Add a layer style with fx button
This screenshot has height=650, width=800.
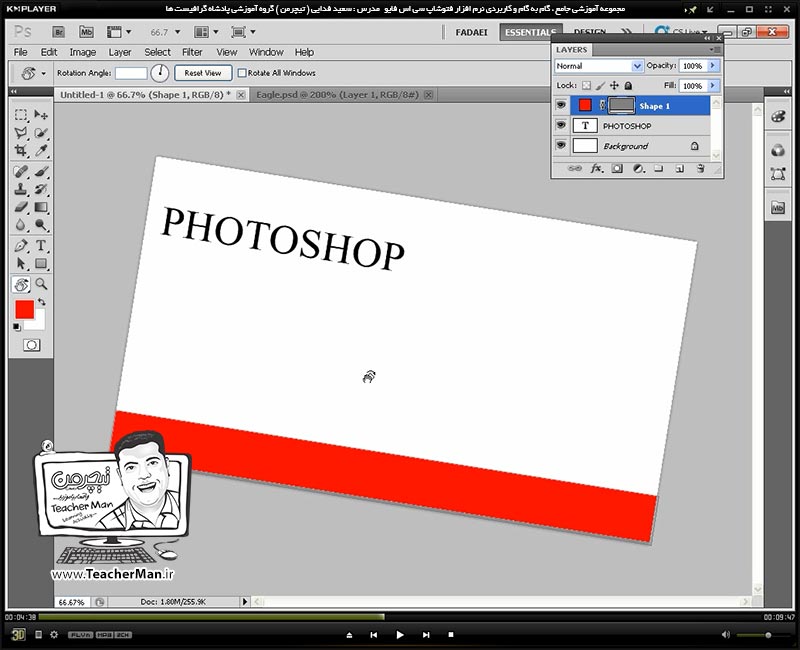tap(596, 168)
